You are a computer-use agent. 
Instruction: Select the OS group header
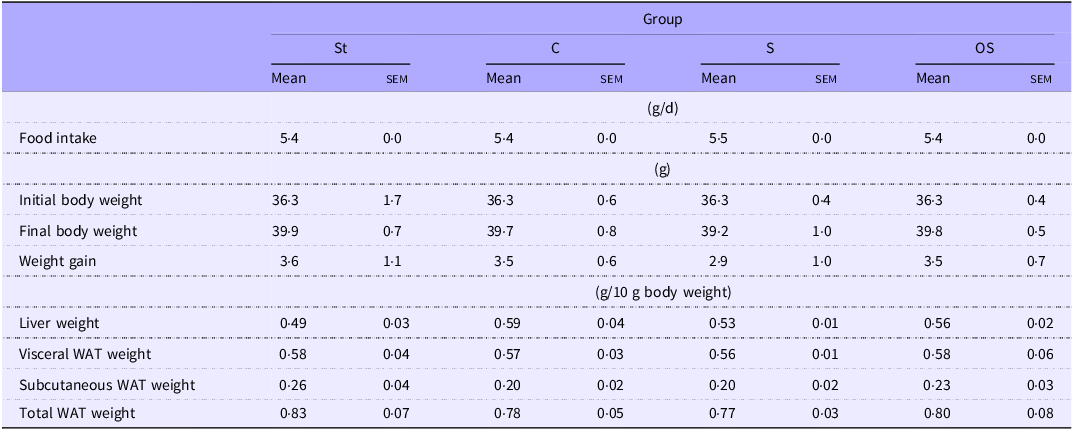pos(984,49)
